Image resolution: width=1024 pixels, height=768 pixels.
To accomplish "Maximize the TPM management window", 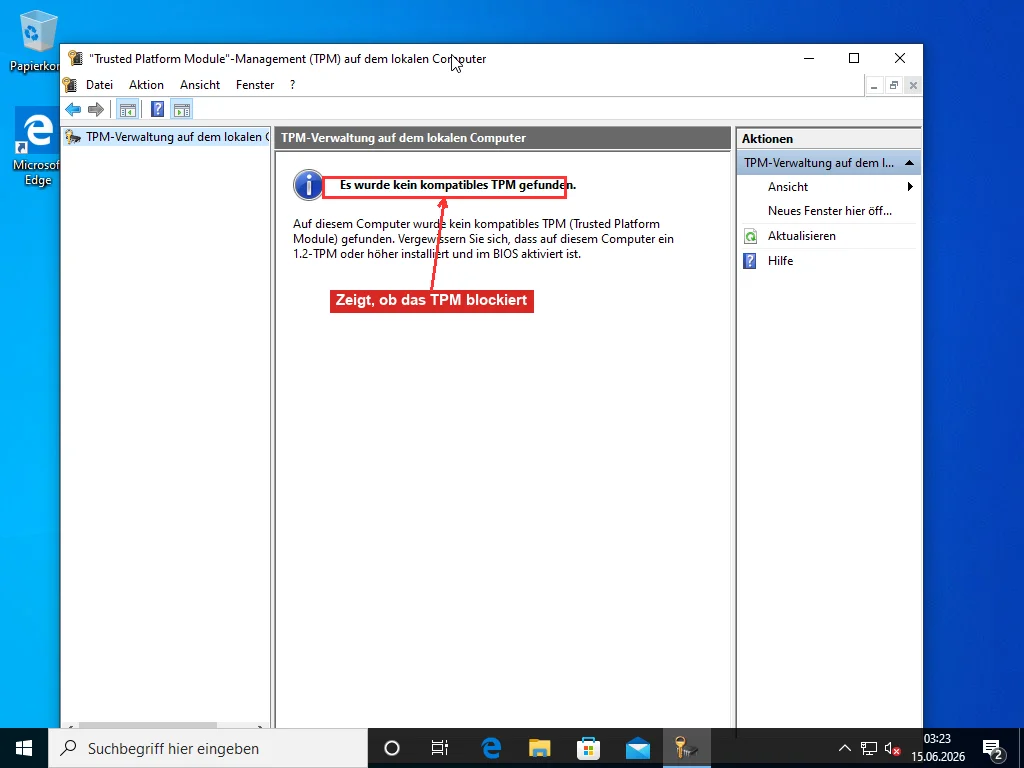I will 854,58.
